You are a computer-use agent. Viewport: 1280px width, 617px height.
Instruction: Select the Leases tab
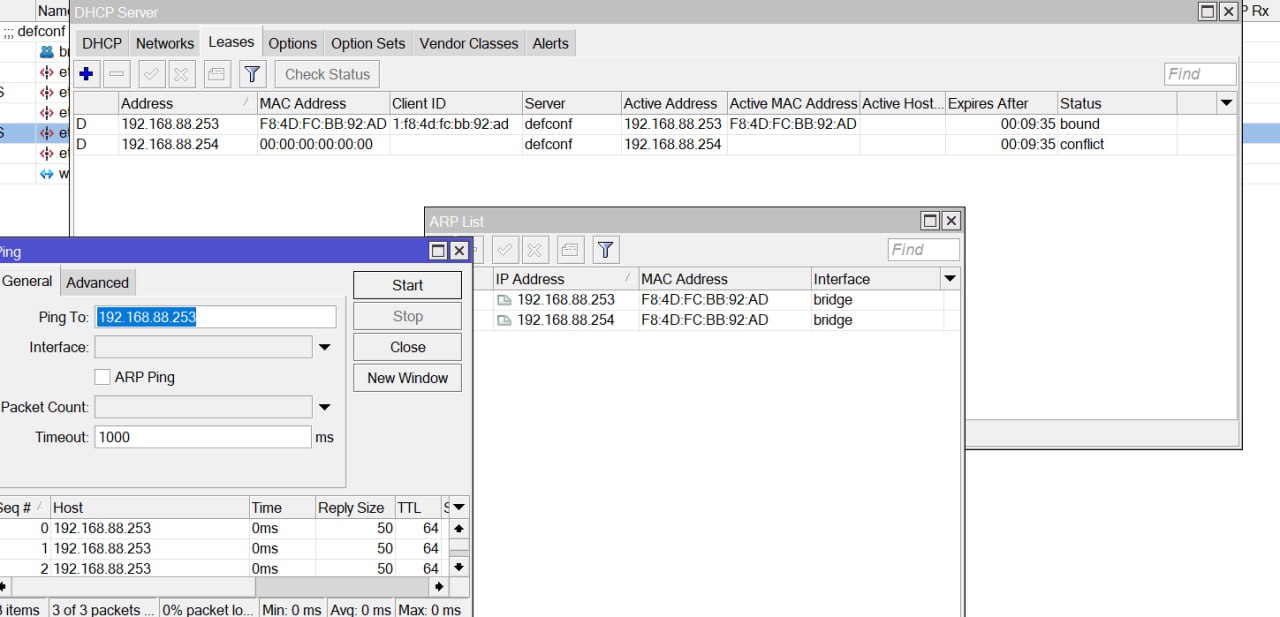[231, 42]
